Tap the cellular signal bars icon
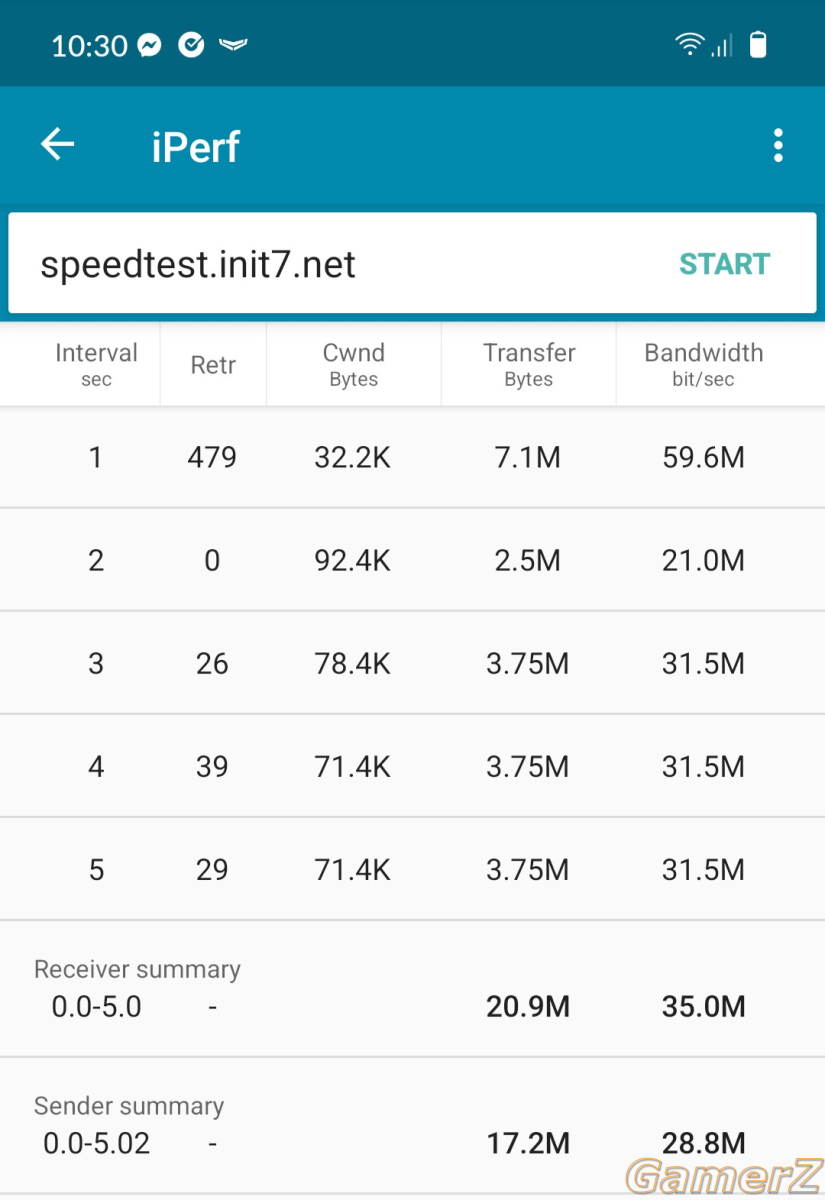 [x=722, y=46]
